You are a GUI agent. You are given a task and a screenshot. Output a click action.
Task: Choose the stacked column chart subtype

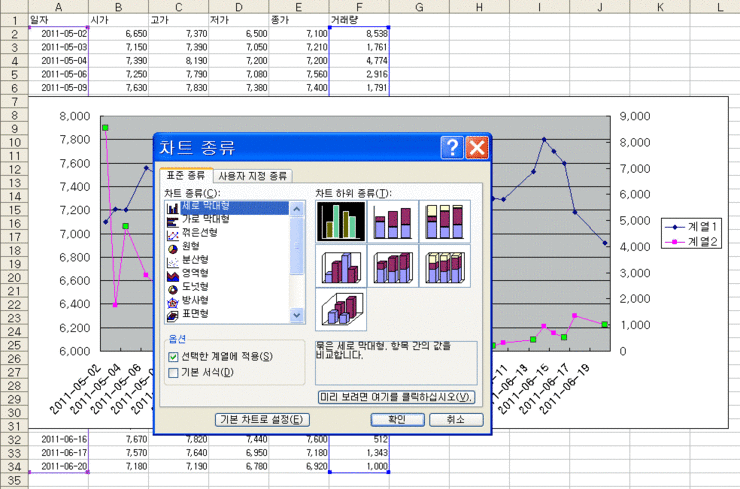(x=393, y=221)
